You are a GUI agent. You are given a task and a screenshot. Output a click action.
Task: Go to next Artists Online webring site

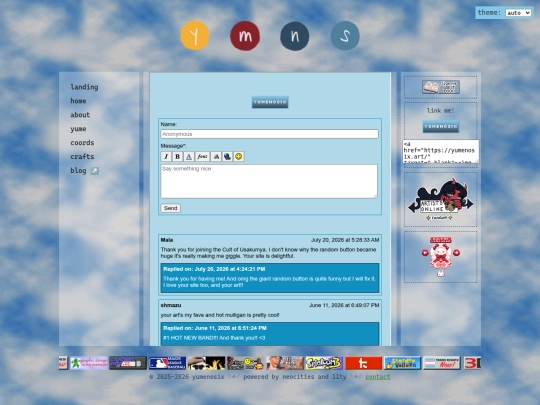468,204
